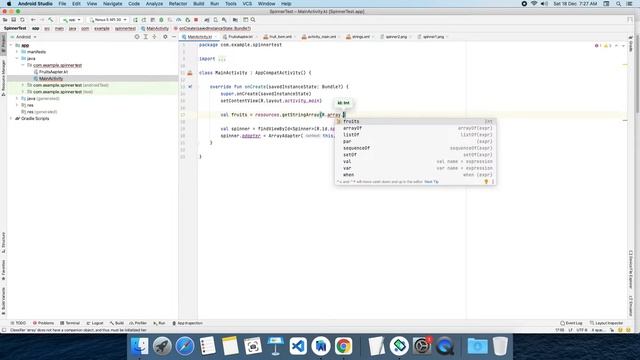Screen dimensions: 640x360
Task: Open Visual Studio Code from the Dock
Action: pyautogui.click(x=298, y=347)
